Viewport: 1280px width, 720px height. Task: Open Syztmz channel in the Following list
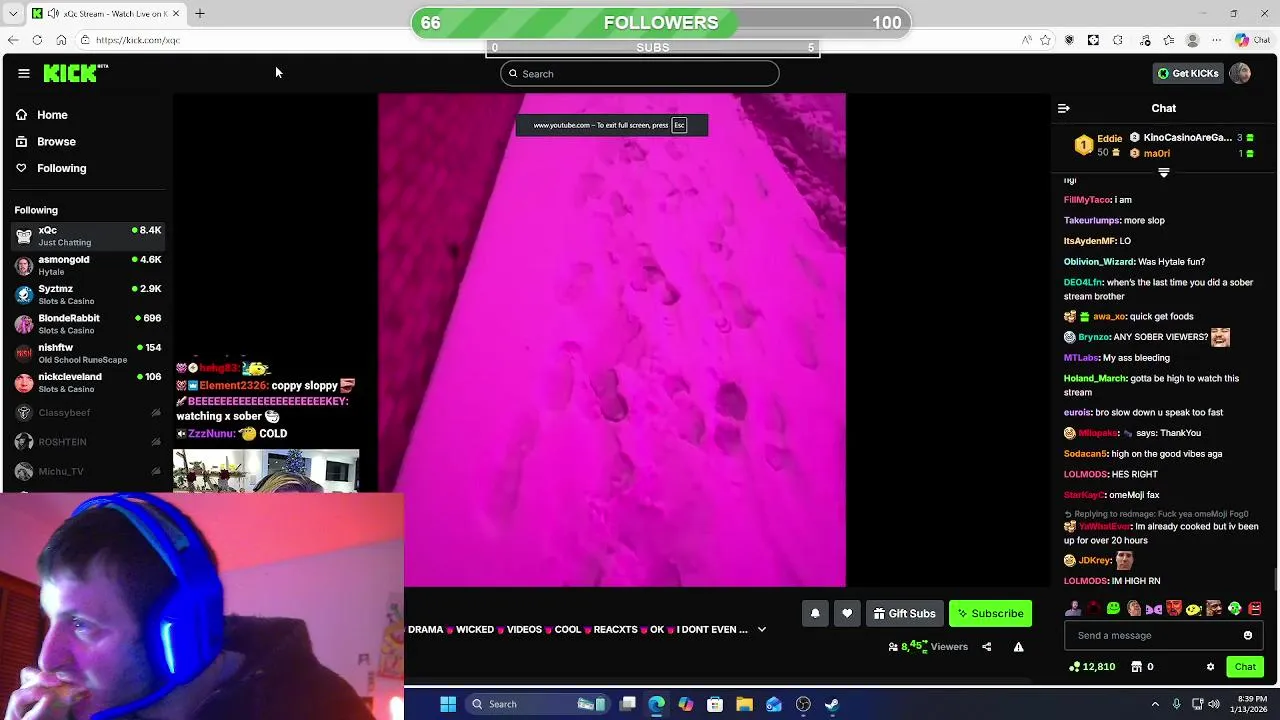click(88, 294)
